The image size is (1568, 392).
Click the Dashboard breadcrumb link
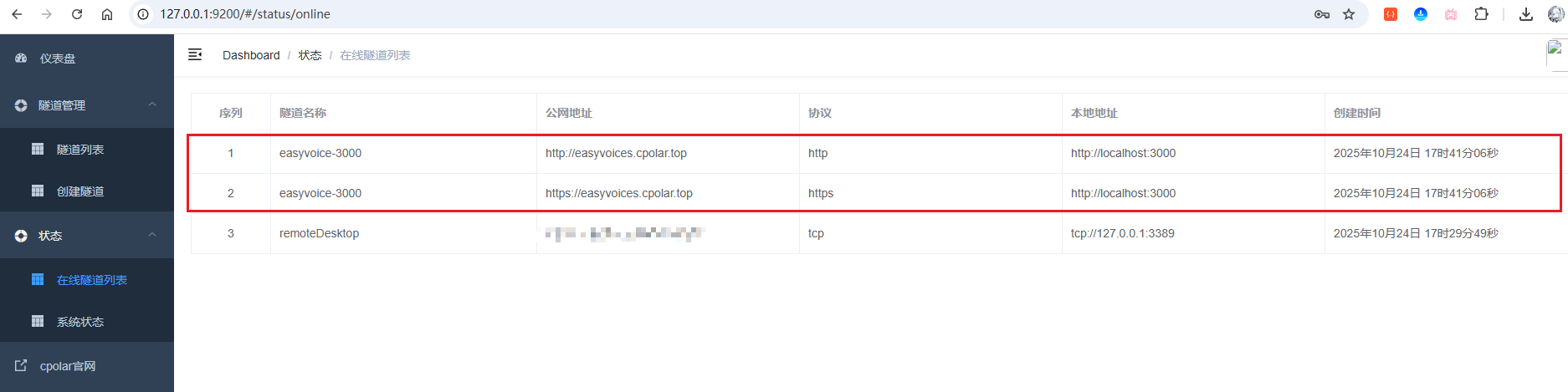[x=251, y=55]
